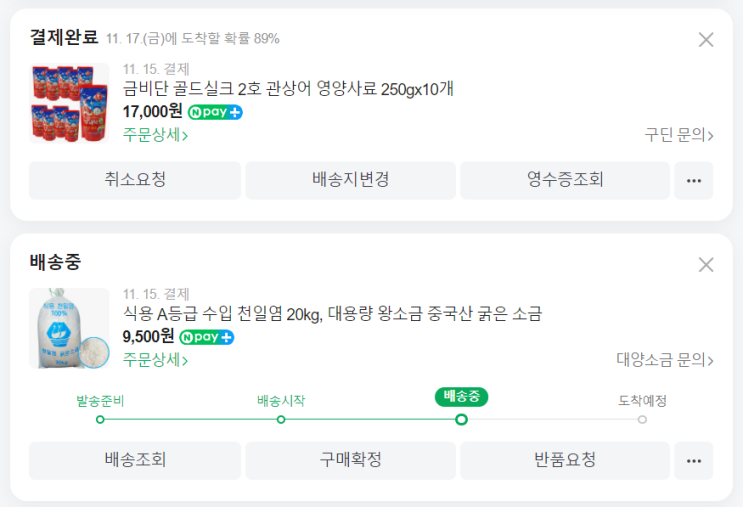Click the 배송중 step on the delivery tracker
Image resolution: width=743 pixels, height=507 pixels.
pyautogui.click(x=461, y=419)
